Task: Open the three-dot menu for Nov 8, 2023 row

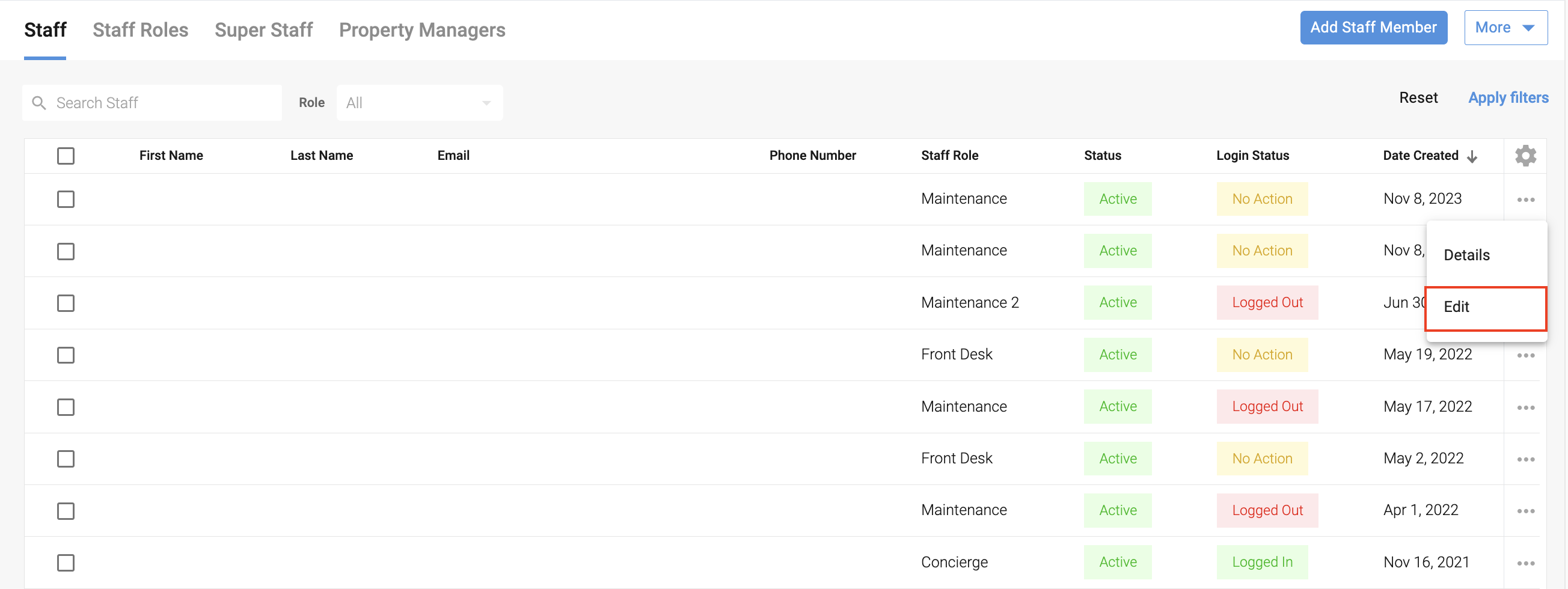Action: click(x=1525, y=200)
